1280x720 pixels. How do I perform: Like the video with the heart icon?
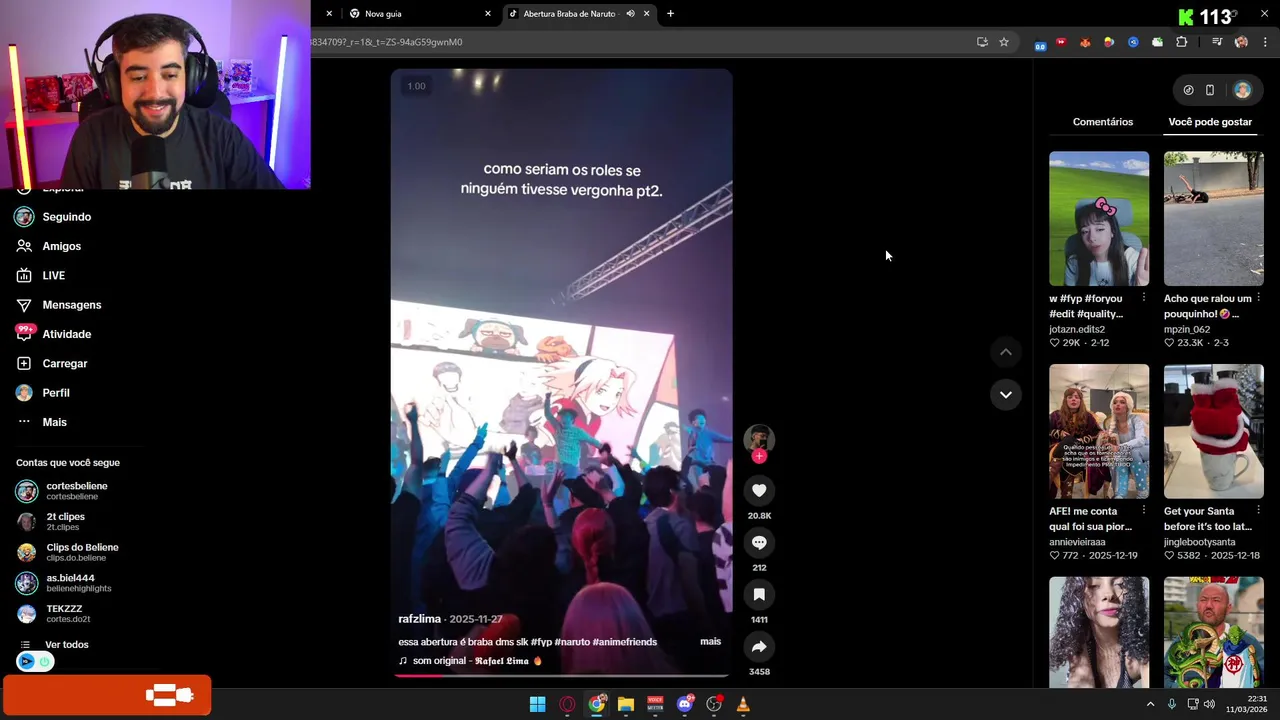tap(759, 490)
